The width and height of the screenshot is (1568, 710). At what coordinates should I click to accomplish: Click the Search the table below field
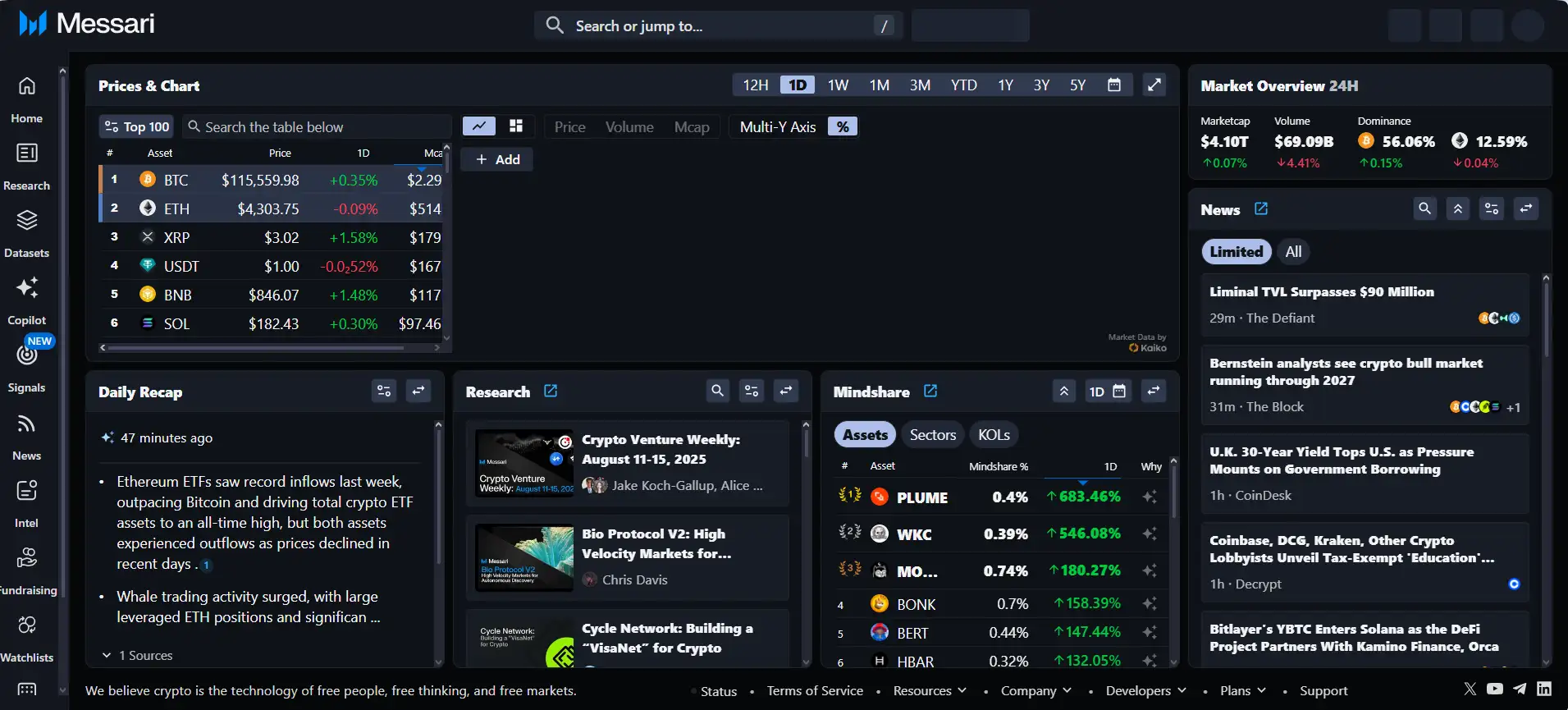(320, 126)
